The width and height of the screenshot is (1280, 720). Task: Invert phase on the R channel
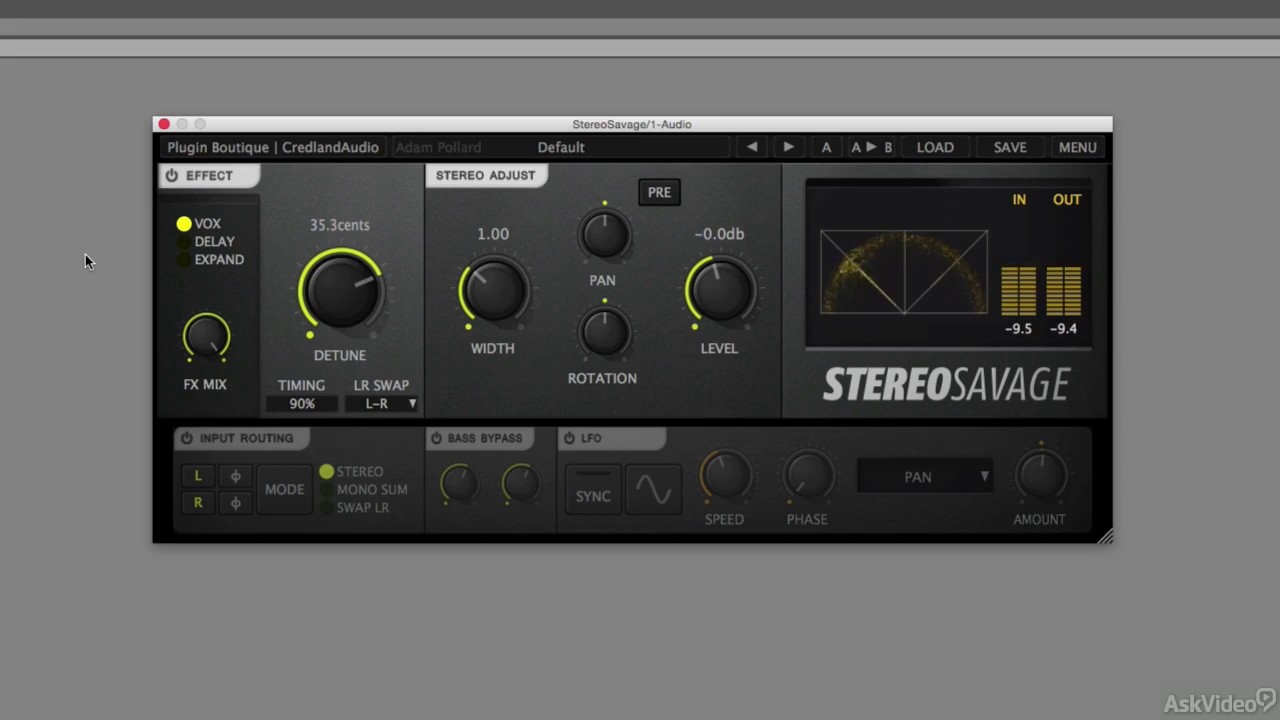tap(236, 502)
